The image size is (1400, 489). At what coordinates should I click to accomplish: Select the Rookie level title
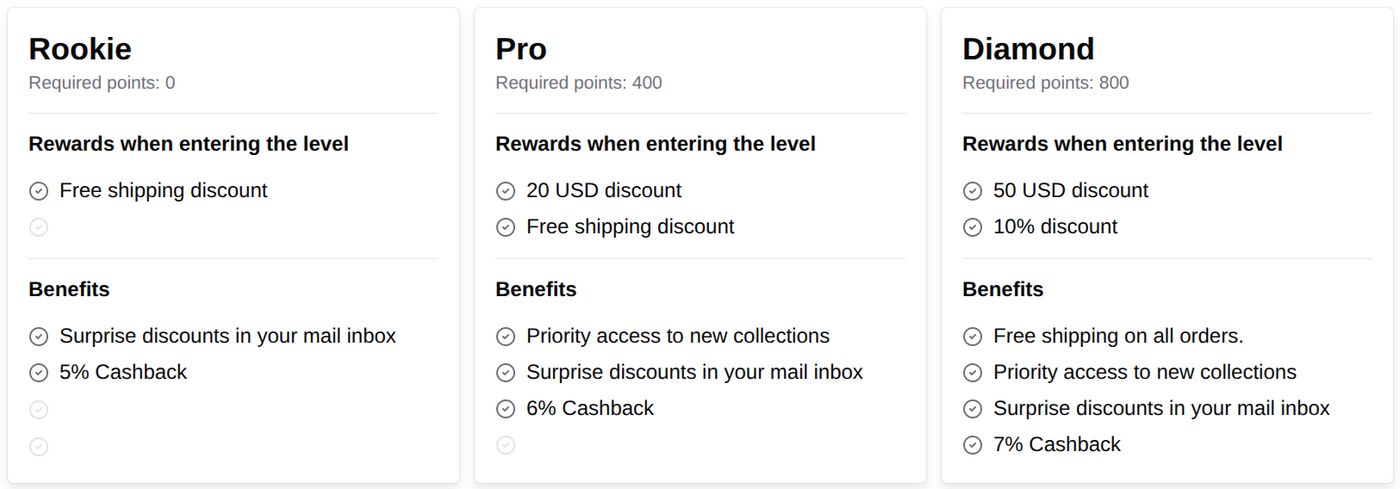tap(80, 49)
